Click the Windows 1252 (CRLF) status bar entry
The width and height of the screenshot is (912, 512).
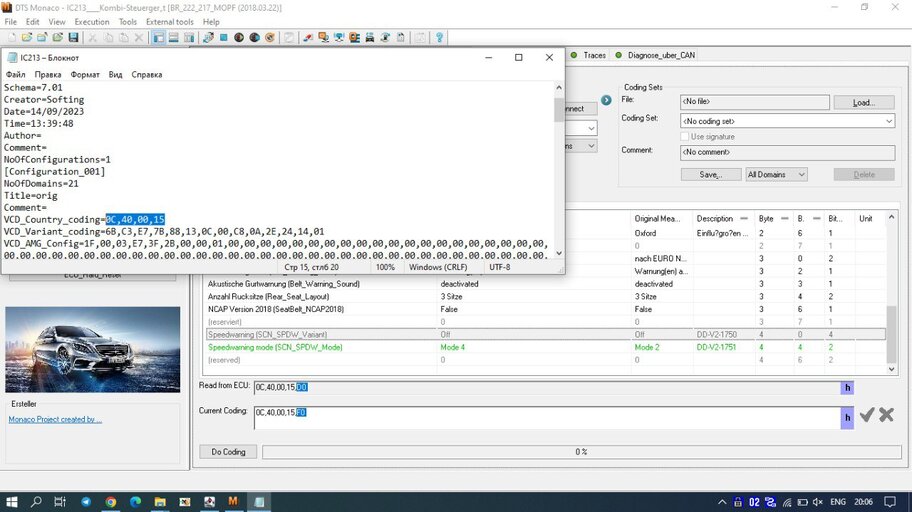[438, 267]
